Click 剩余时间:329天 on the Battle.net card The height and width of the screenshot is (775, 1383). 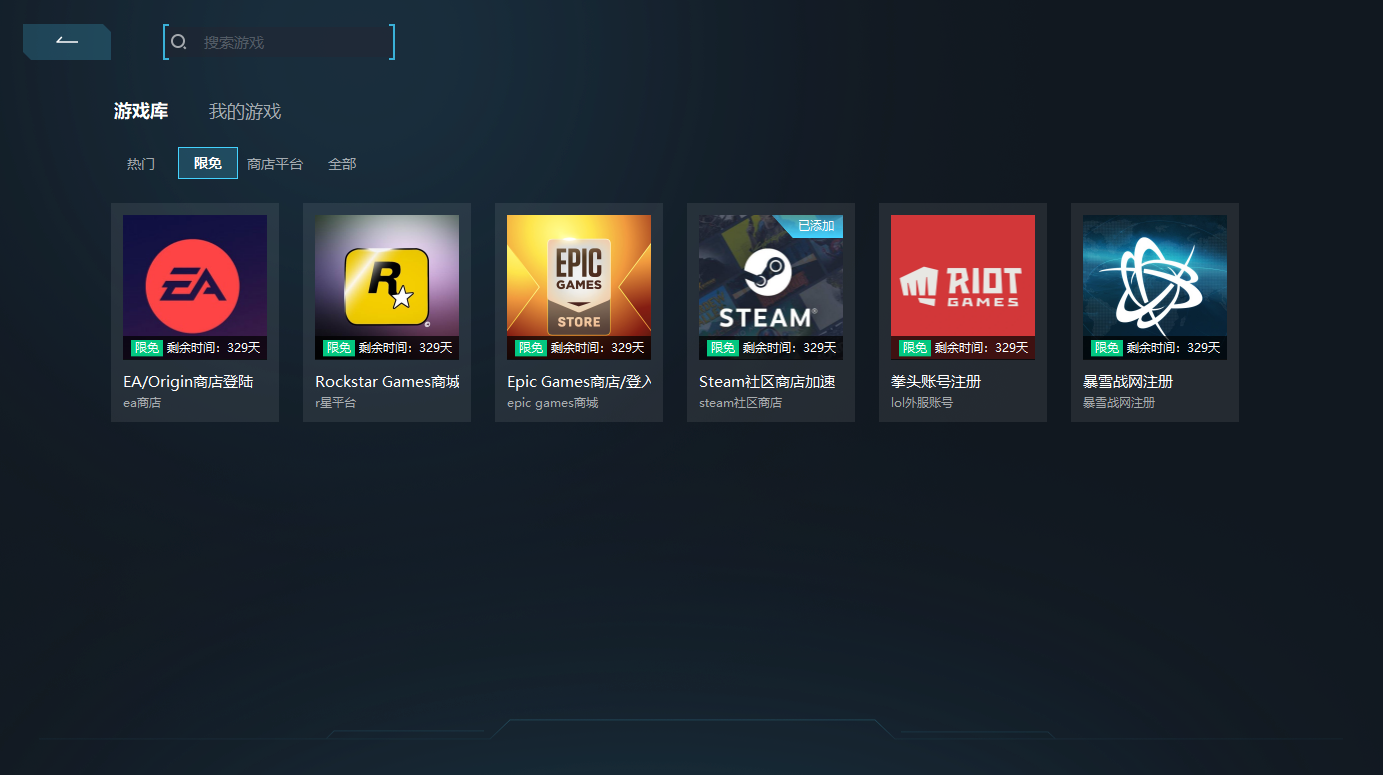pyautogui.click(x=1174, y=348)
